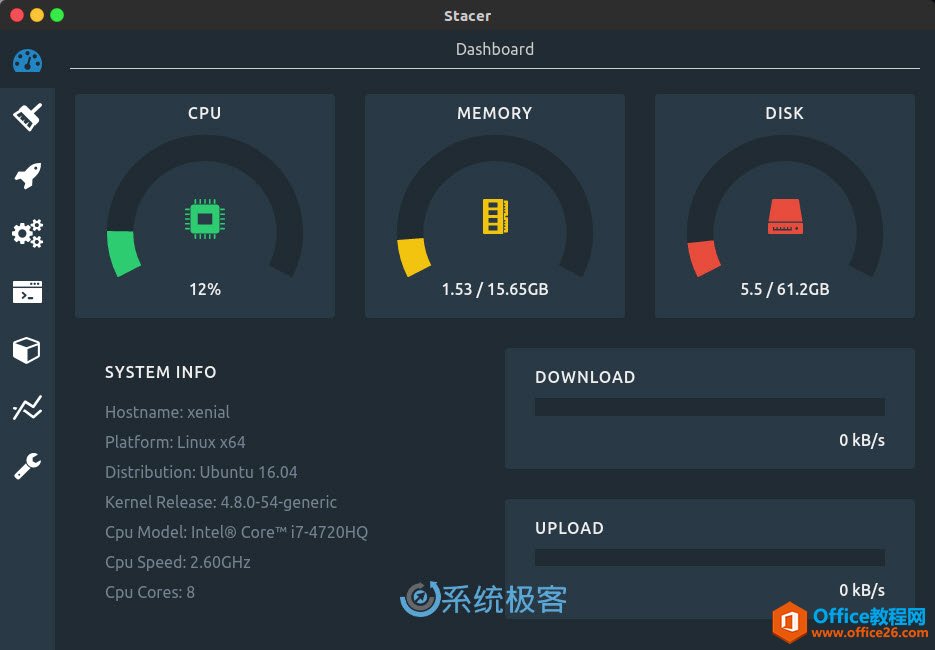
Task: Click the Cpu Model Intel Core i7-4720HQ line
Action: click(x=237, y=532)
